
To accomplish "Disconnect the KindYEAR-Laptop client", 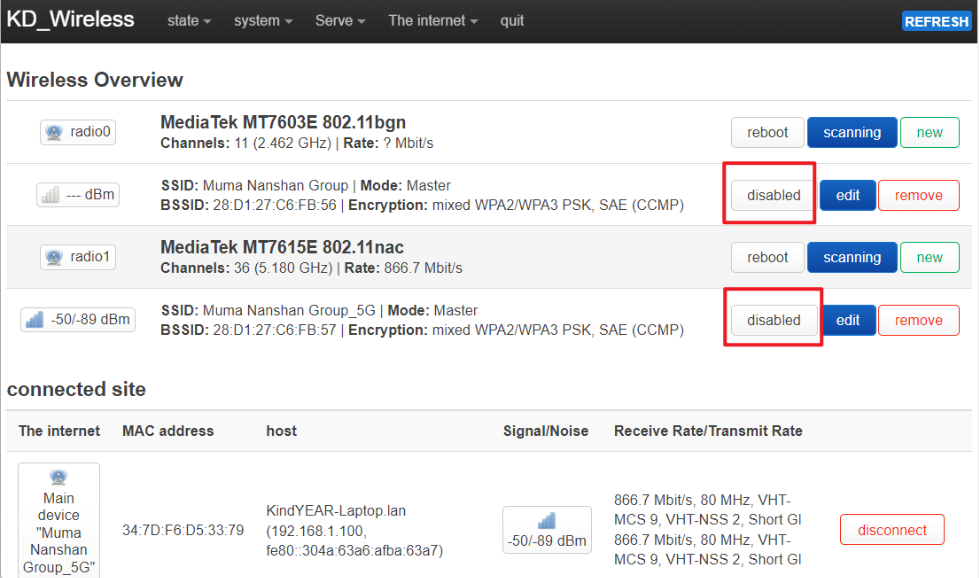I will coord(891,530).
